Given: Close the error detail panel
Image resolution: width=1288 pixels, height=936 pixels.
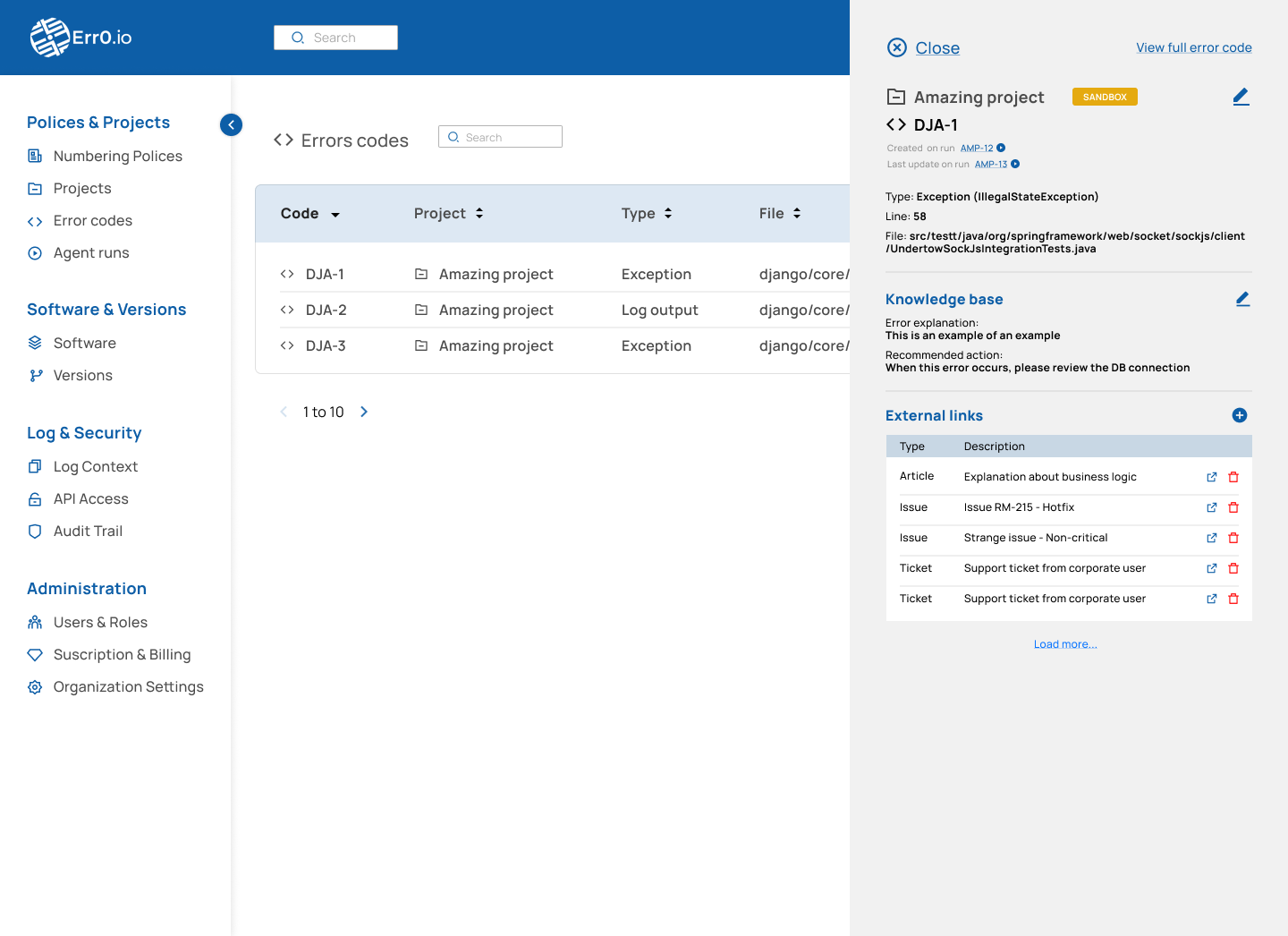Looking at the screenshot, I should coord(897,47).
